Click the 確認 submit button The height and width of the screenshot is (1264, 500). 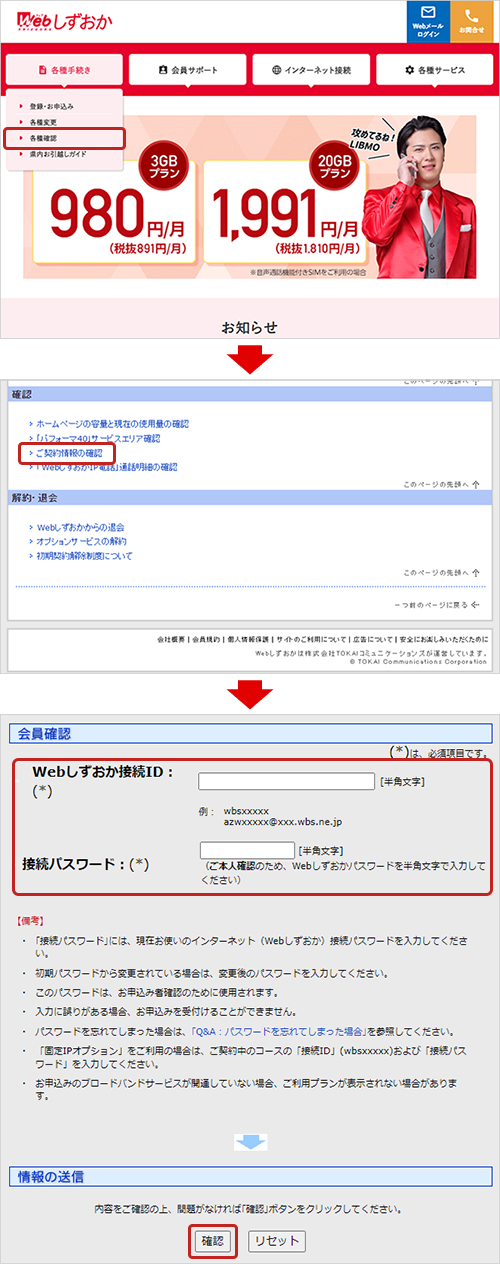tap(214, 1241)
